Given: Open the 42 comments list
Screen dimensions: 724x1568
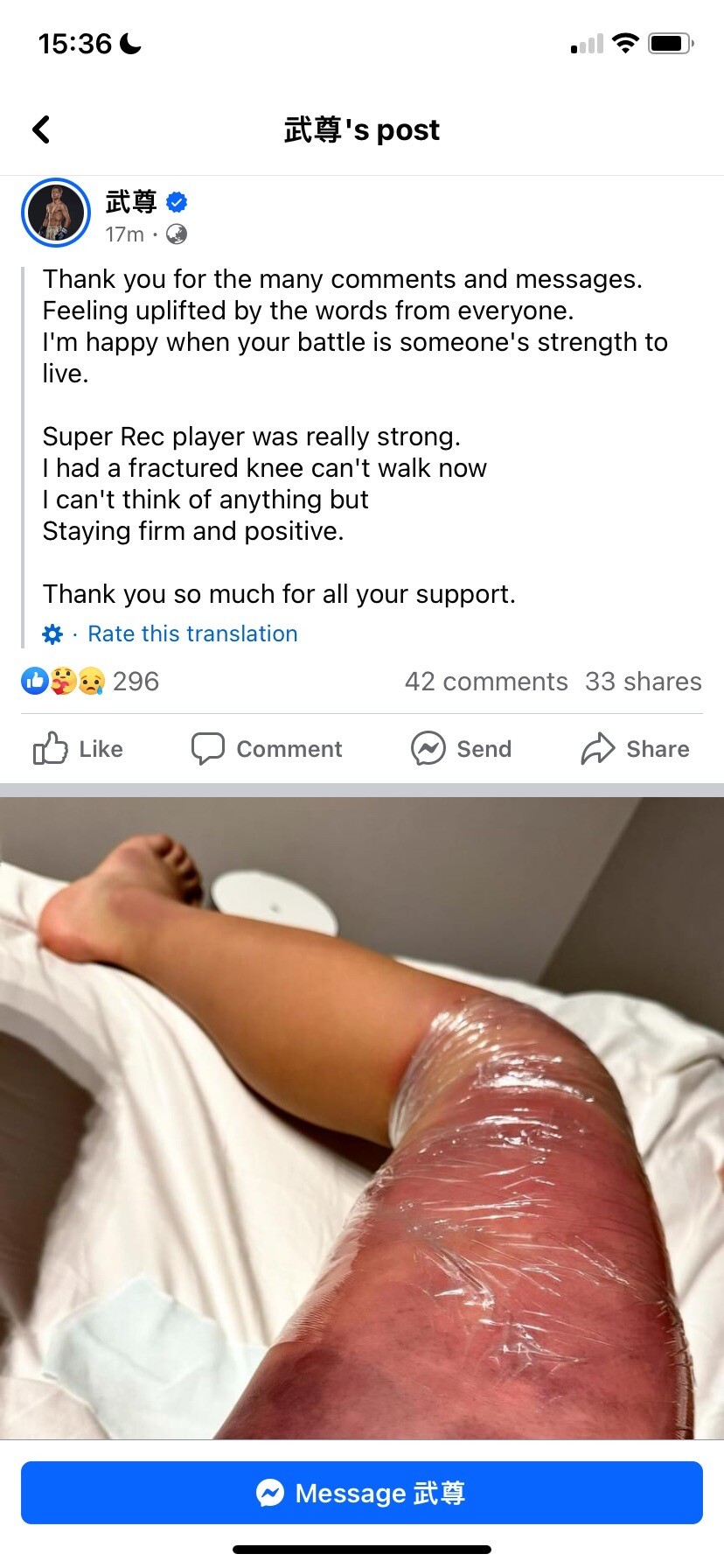Looking at the screenshot, I should click(x=486, y=682).
